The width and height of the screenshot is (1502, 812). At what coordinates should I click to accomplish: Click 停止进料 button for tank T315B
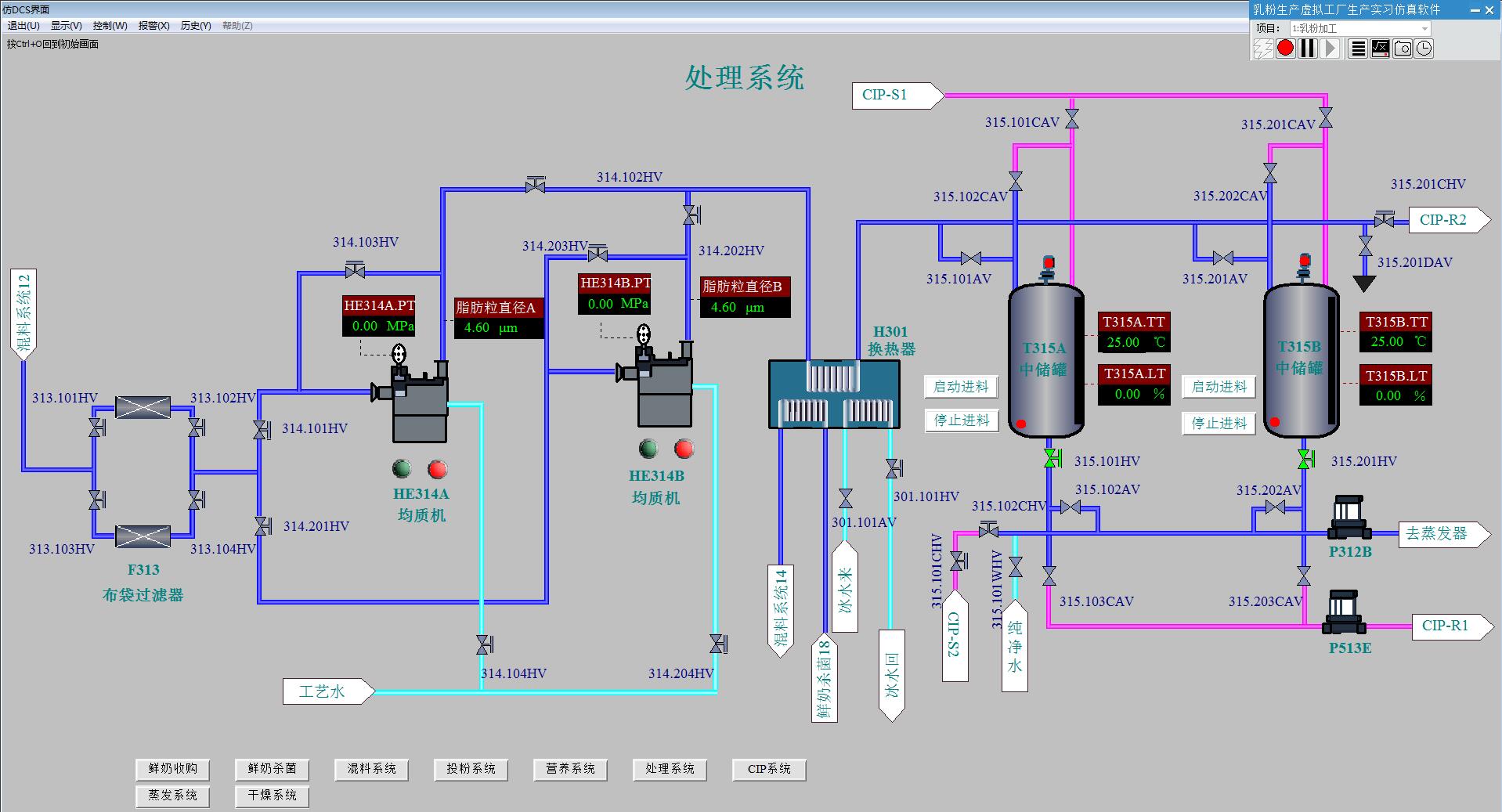tap(1219, 424)
